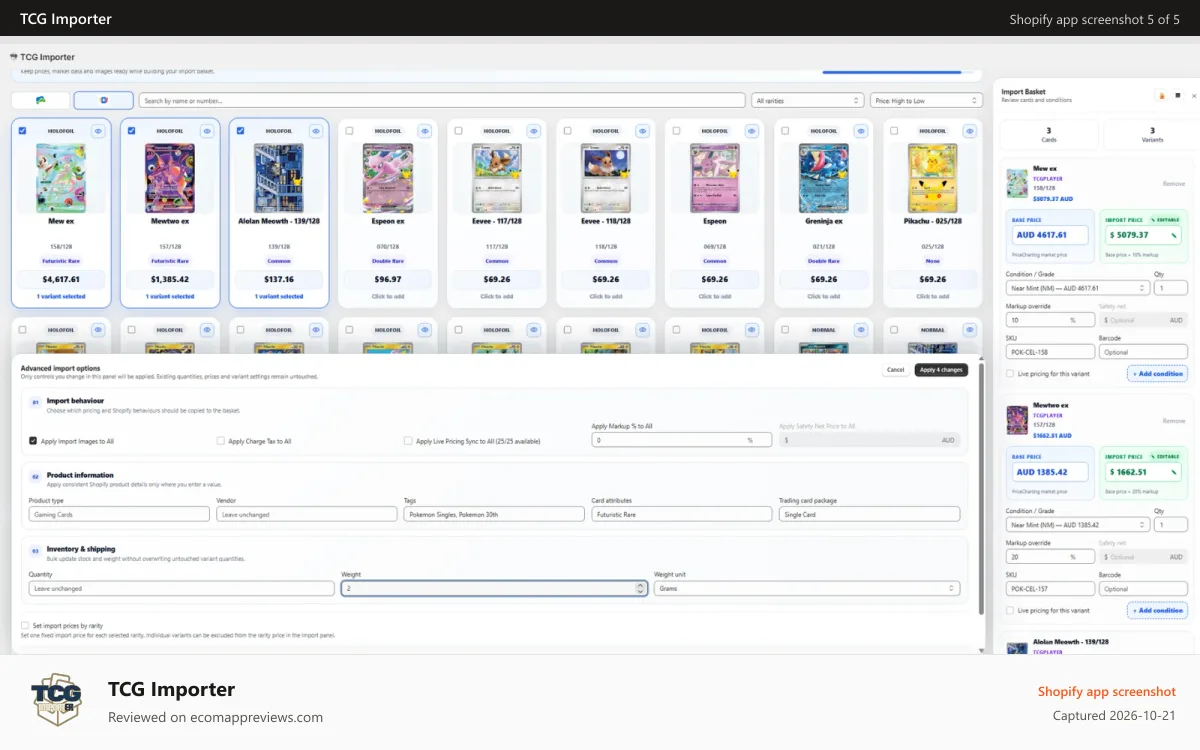The height and width of the screenshot is (750, 1200).
Task: Click Mew ex thumbnail in Import Basket
Action: [x=1017, y=183]
